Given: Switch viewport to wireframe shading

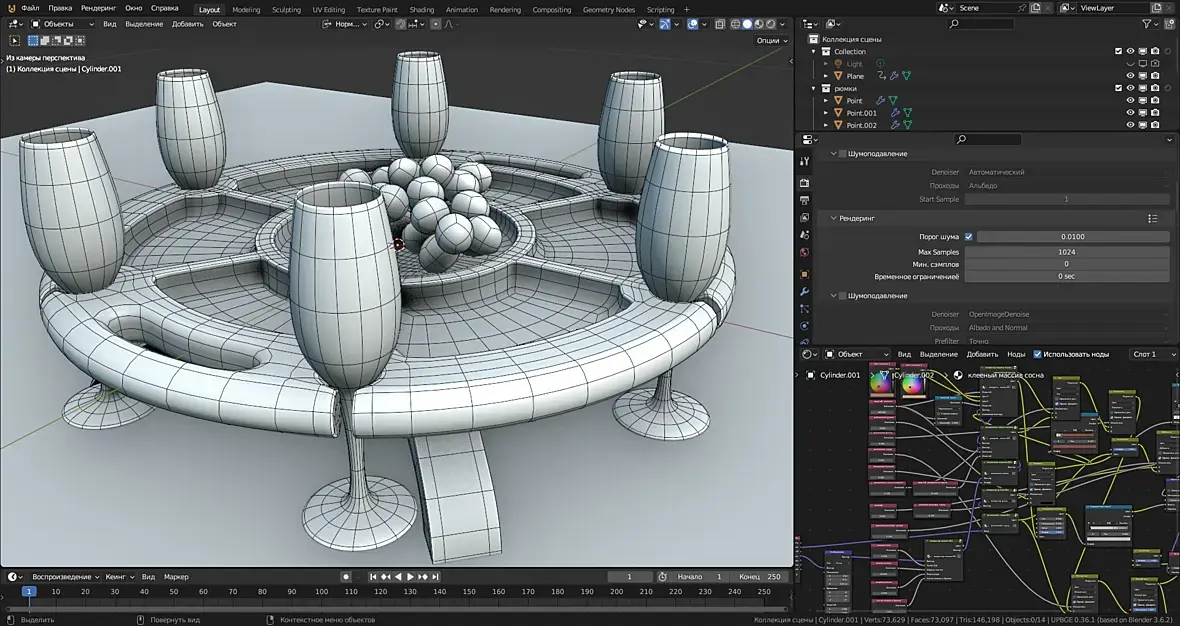Looking at the screenshot, I should pyautogui.click(x=736, y=24).
